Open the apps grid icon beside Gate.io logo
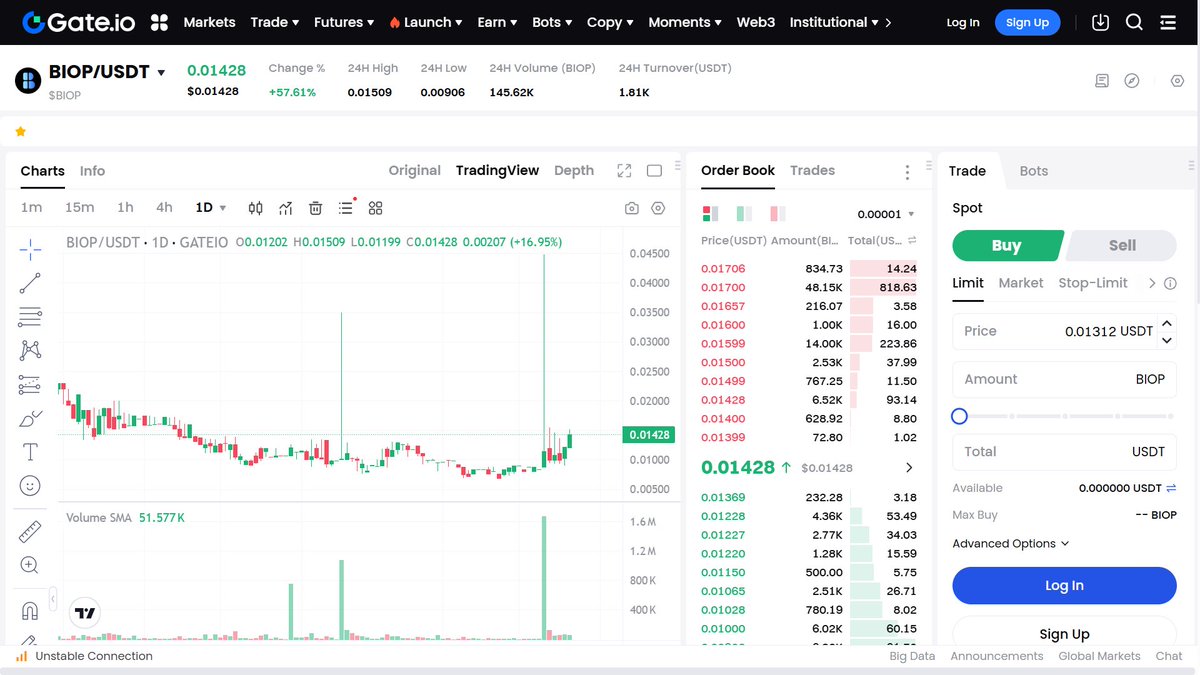The width and height of the screenshot is (1200, 675). (x=159, y=22)
